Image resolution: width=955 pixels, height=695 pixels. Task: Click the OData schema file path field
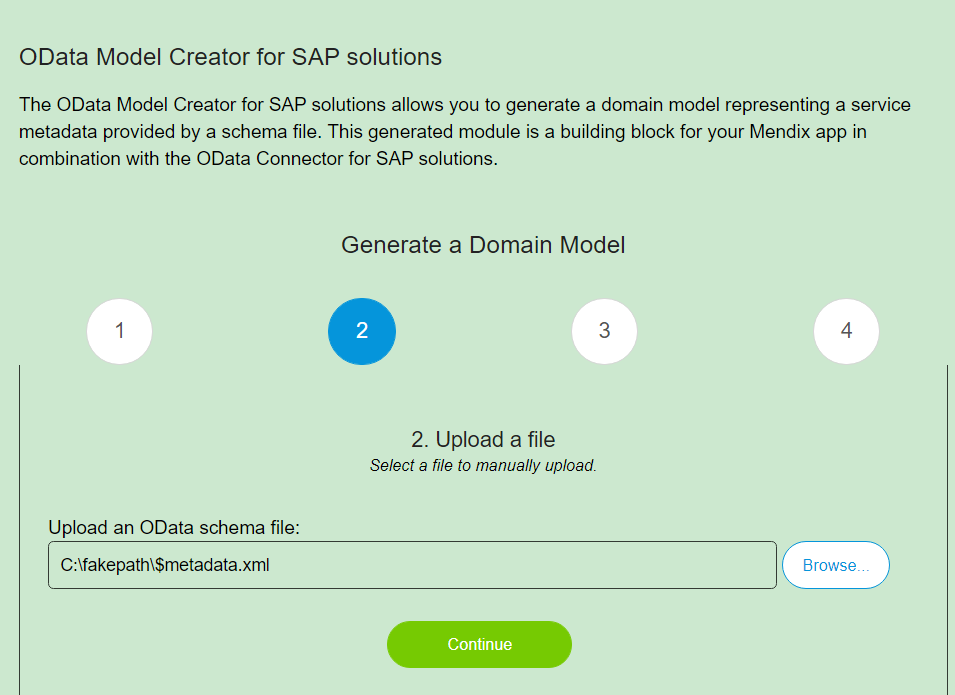click(x=412, y=565)
